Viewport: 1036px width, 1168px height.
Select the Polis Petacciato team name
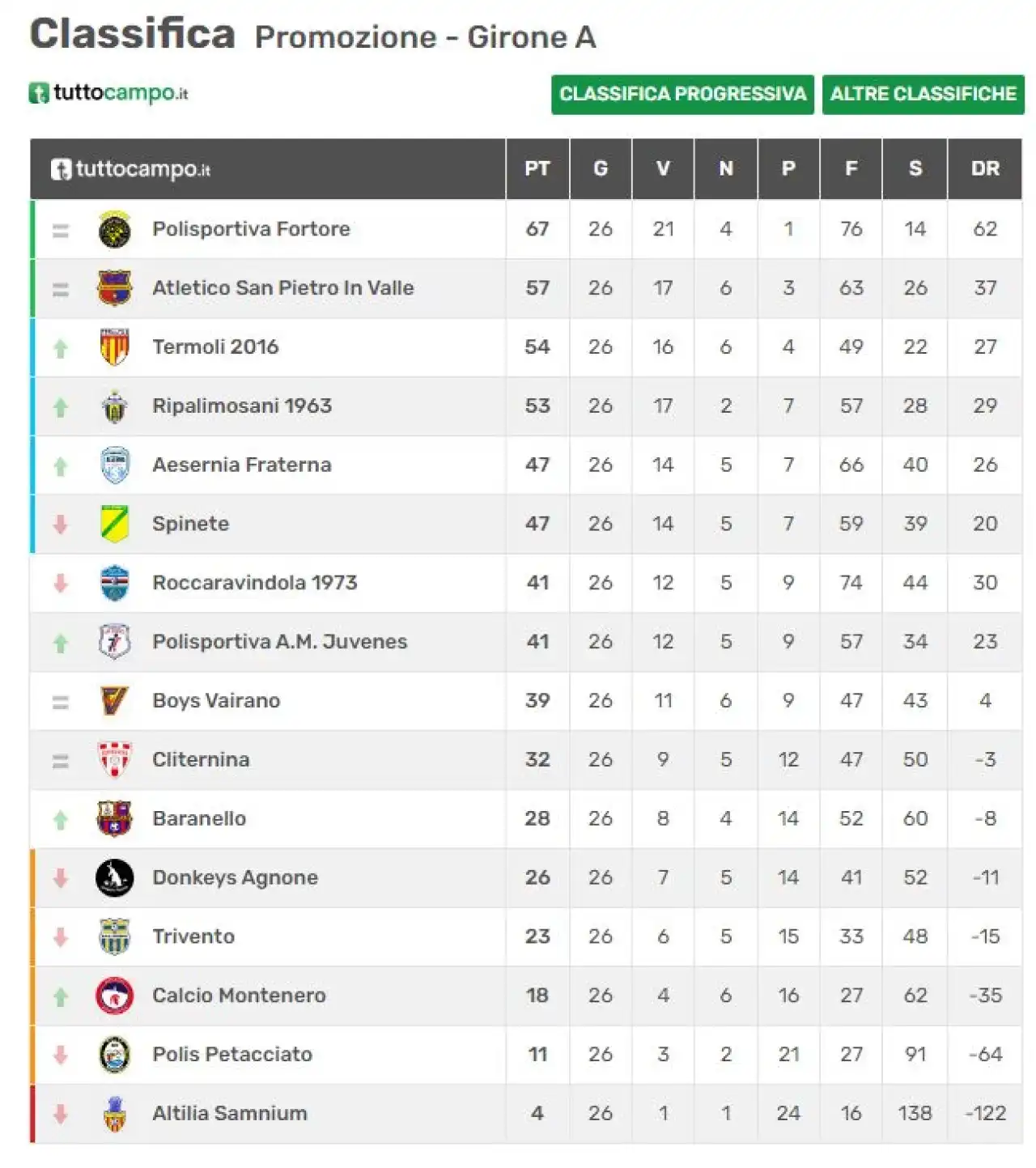[232, 1055]
